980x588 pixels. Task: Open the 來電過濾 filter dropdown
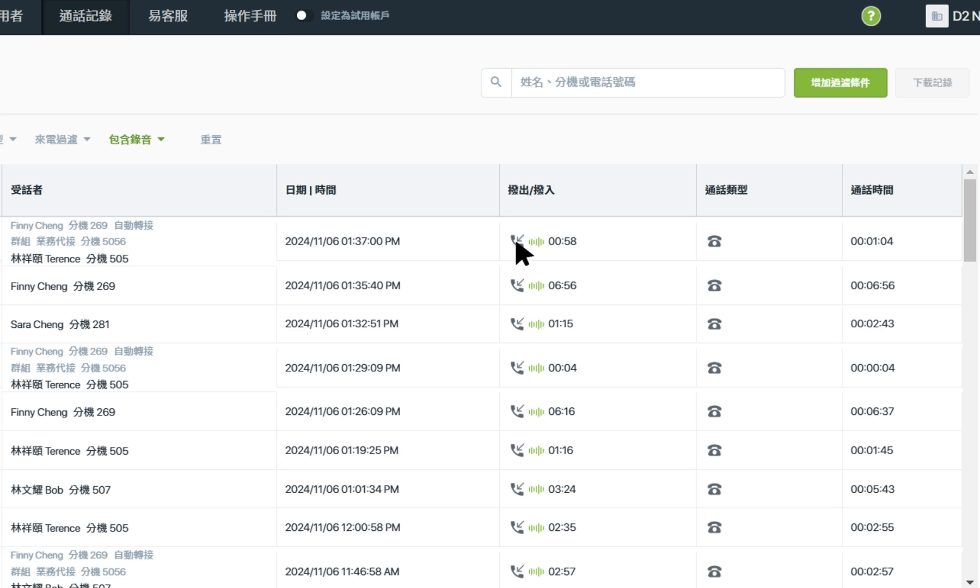pyautogui.click(x=62, y=139)
